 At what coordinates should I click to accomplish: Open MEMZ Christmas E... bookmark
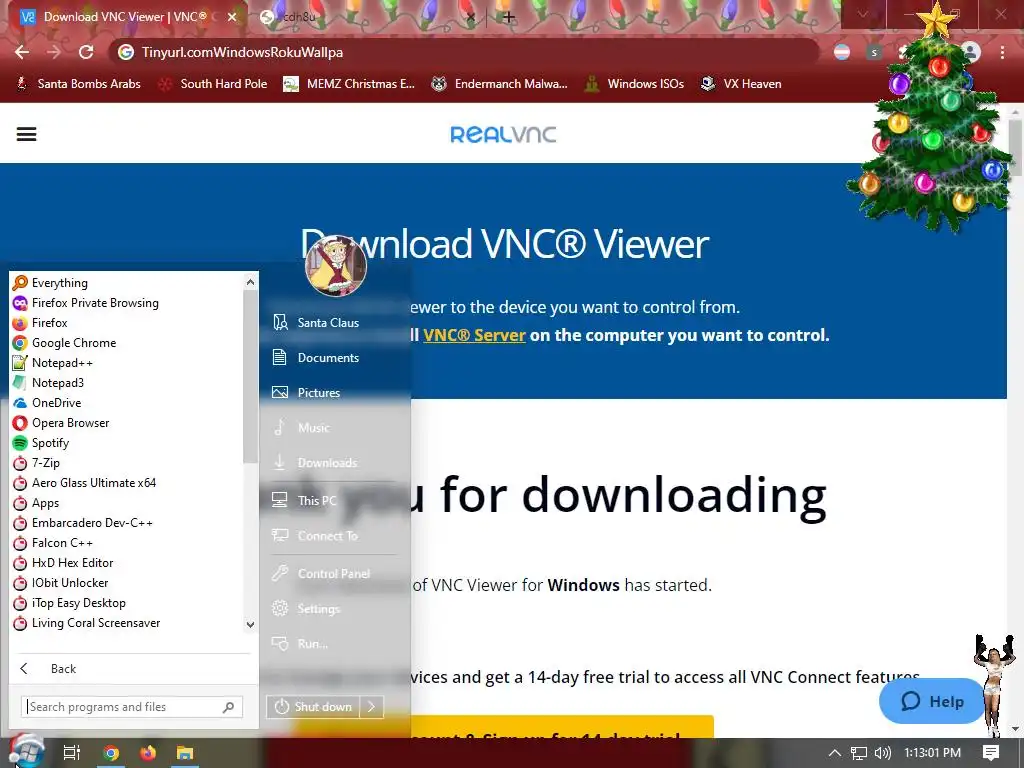[349, 84]
